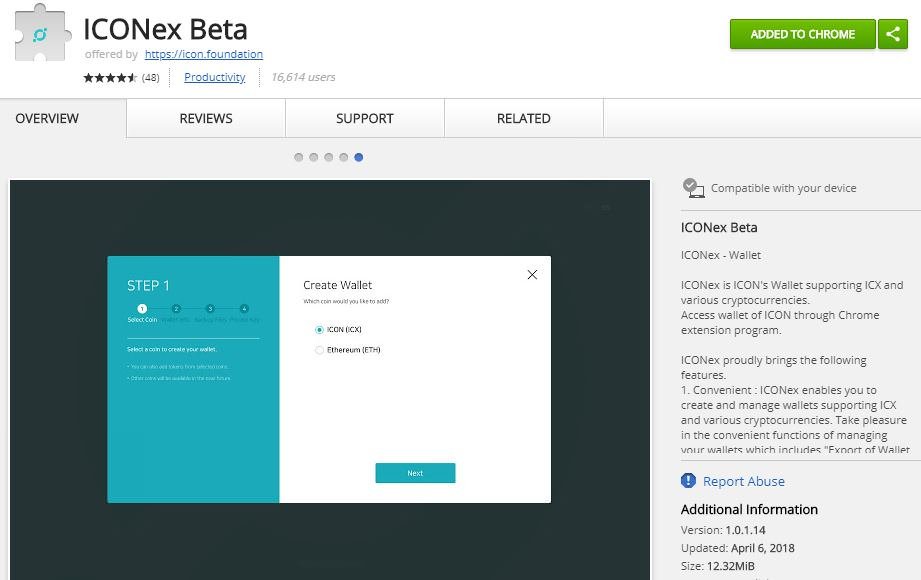Click step 4 circle in wizard
Screen dimensions: 921x580
point(244,309)
